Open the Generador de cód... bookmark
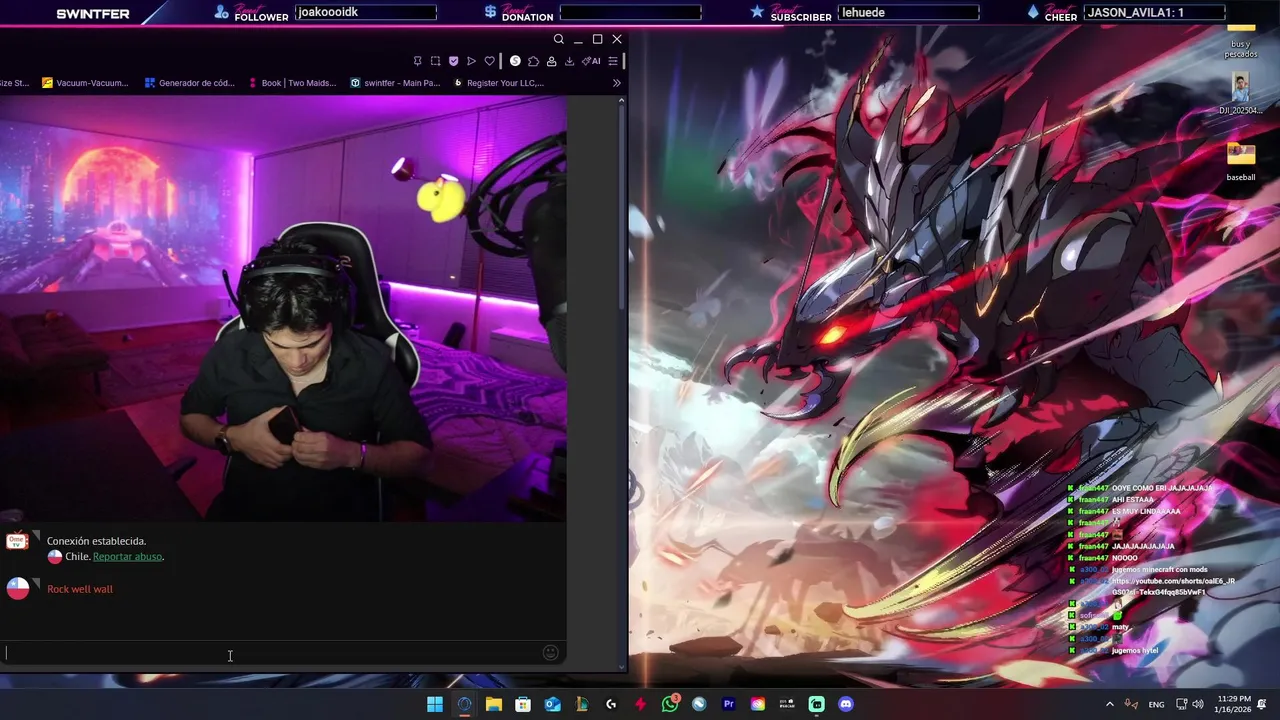 188,83
